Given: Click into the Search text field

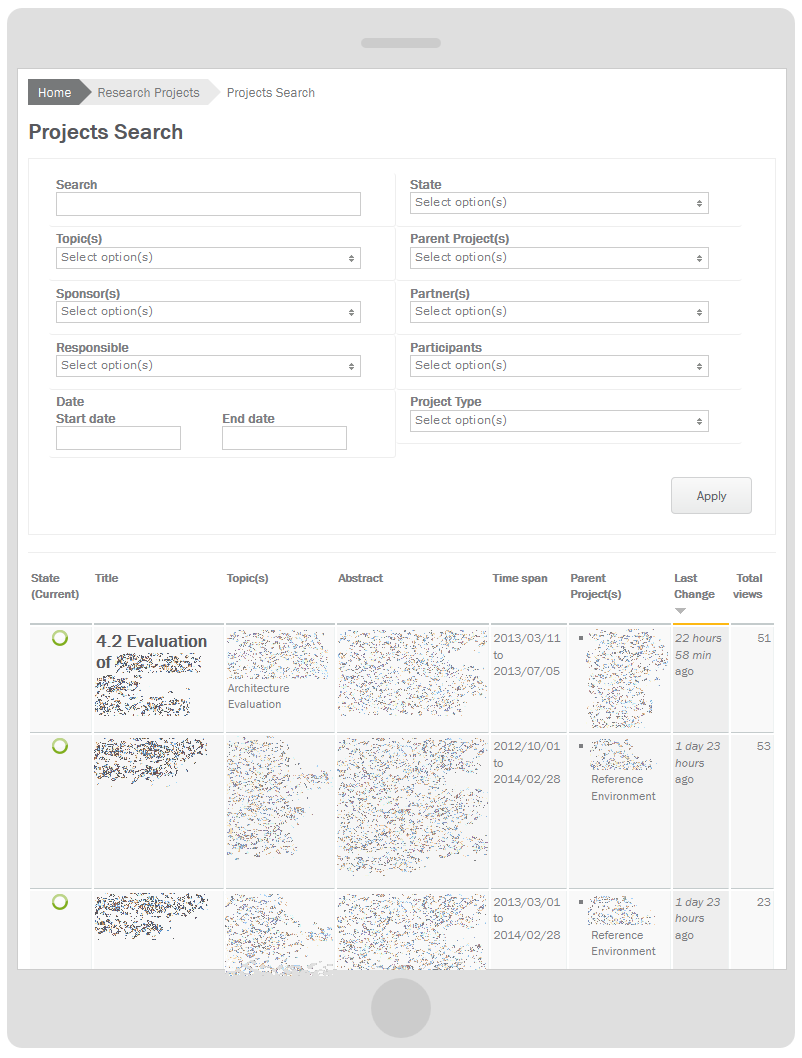Looking at the screenshot, I should (x=208, y=204).
